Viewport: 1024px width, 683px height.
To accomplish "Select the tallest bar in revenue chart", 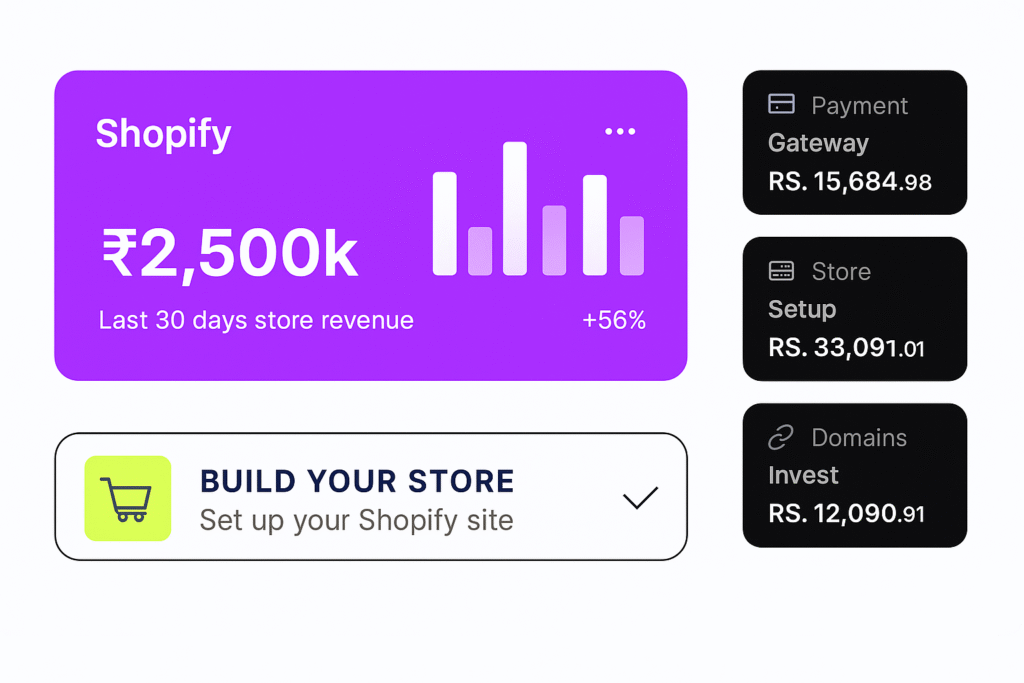I will click(515, 208).
